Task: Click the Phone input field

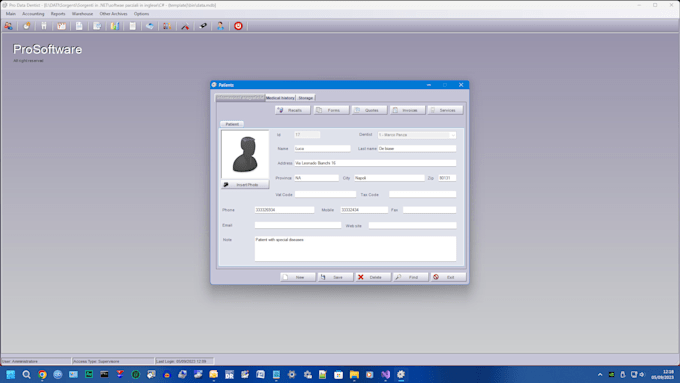Action: pos(284,210)
